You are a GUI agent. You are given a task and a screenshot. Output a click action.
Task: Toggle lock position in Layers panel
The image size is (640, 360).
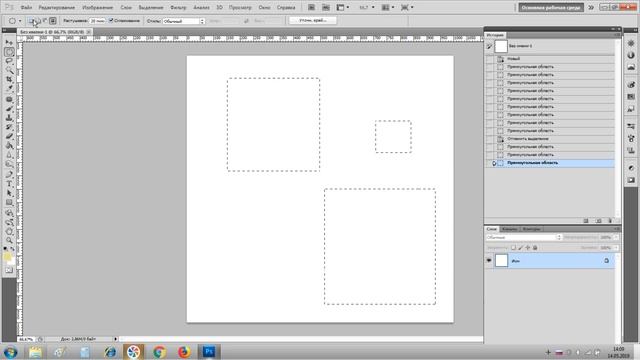coord(528,248)
